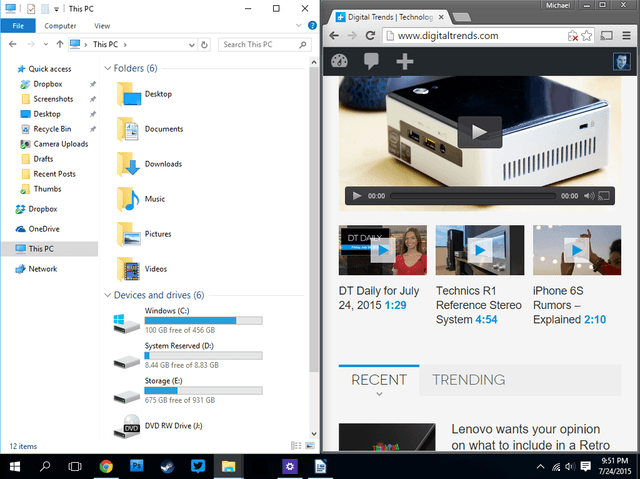Click the plus icon in site toolbar
The height and width of the screenshot is (479, 640).
pyautogui.click(x=404, y=62)
